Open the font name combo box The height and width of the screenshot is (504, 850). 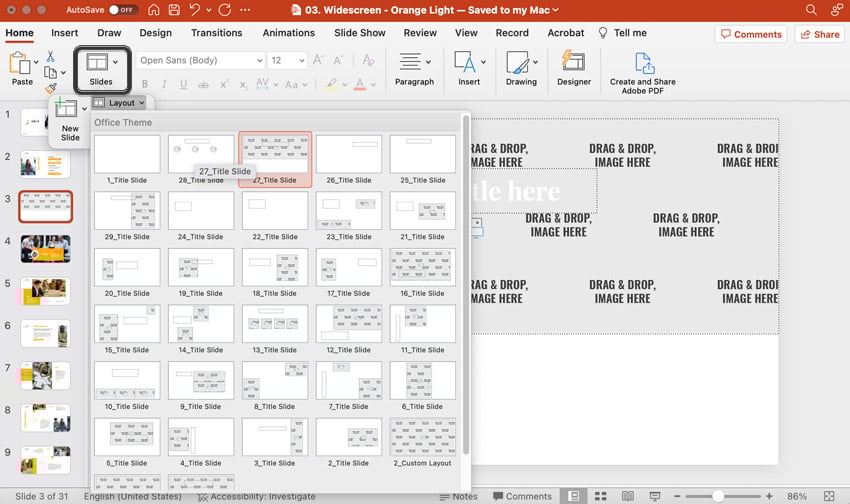[199, 61]
